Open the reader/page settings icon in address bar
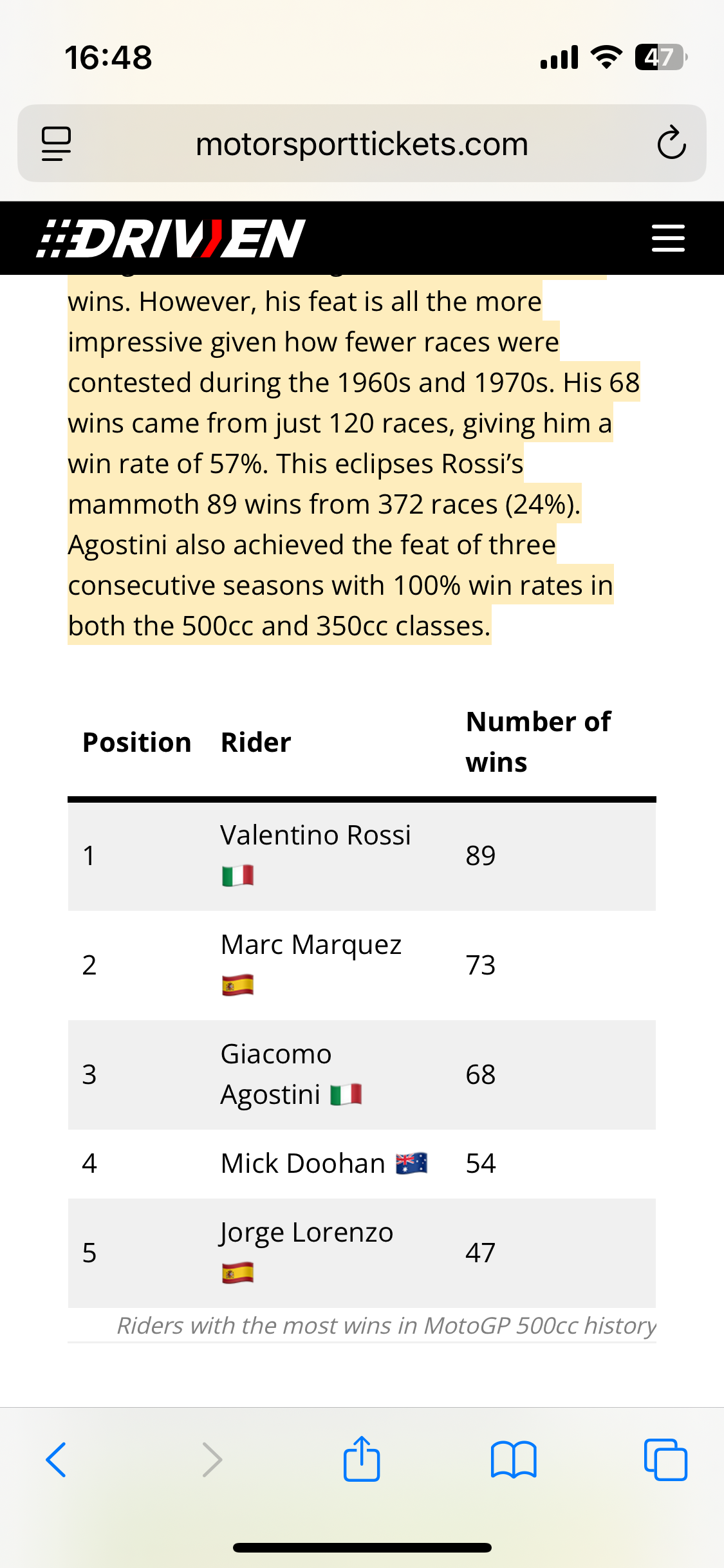 56,143
